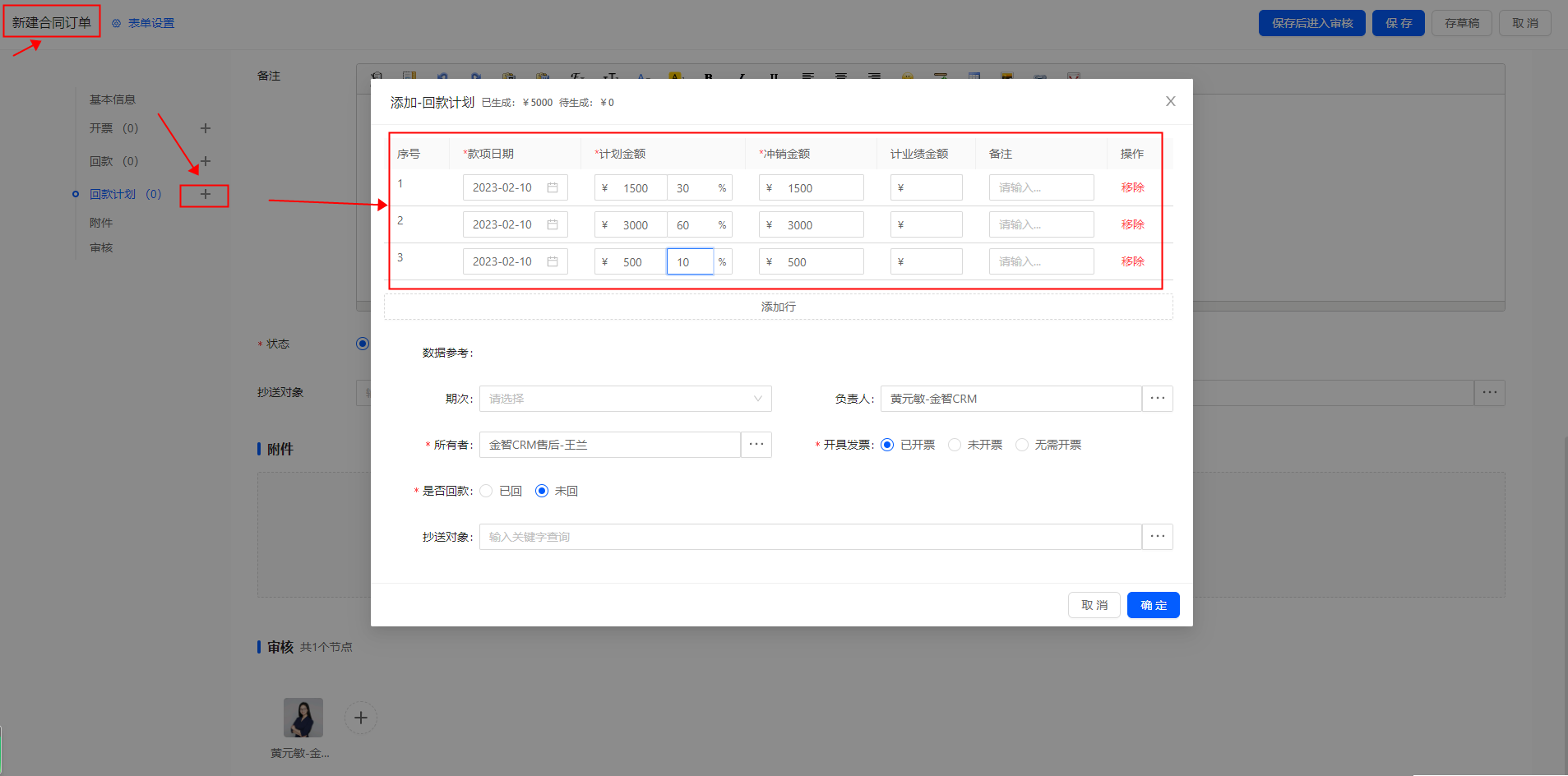Viewport: 1568px width, 776px height.
Task: Click row 3 备注 input
Action: pyautogui.click(x=1042, y=261)
